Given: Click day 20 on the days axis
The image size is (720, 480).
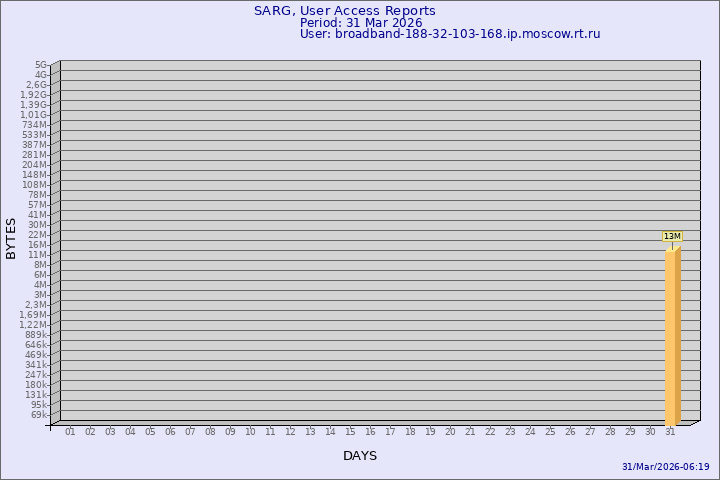Looking at the screenshot, I should (450, 432).
